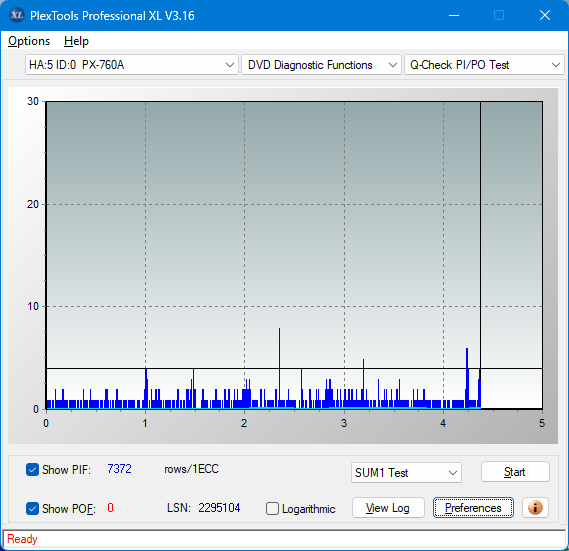Open Preferences

pyautogui.click(x=473, y=508)
